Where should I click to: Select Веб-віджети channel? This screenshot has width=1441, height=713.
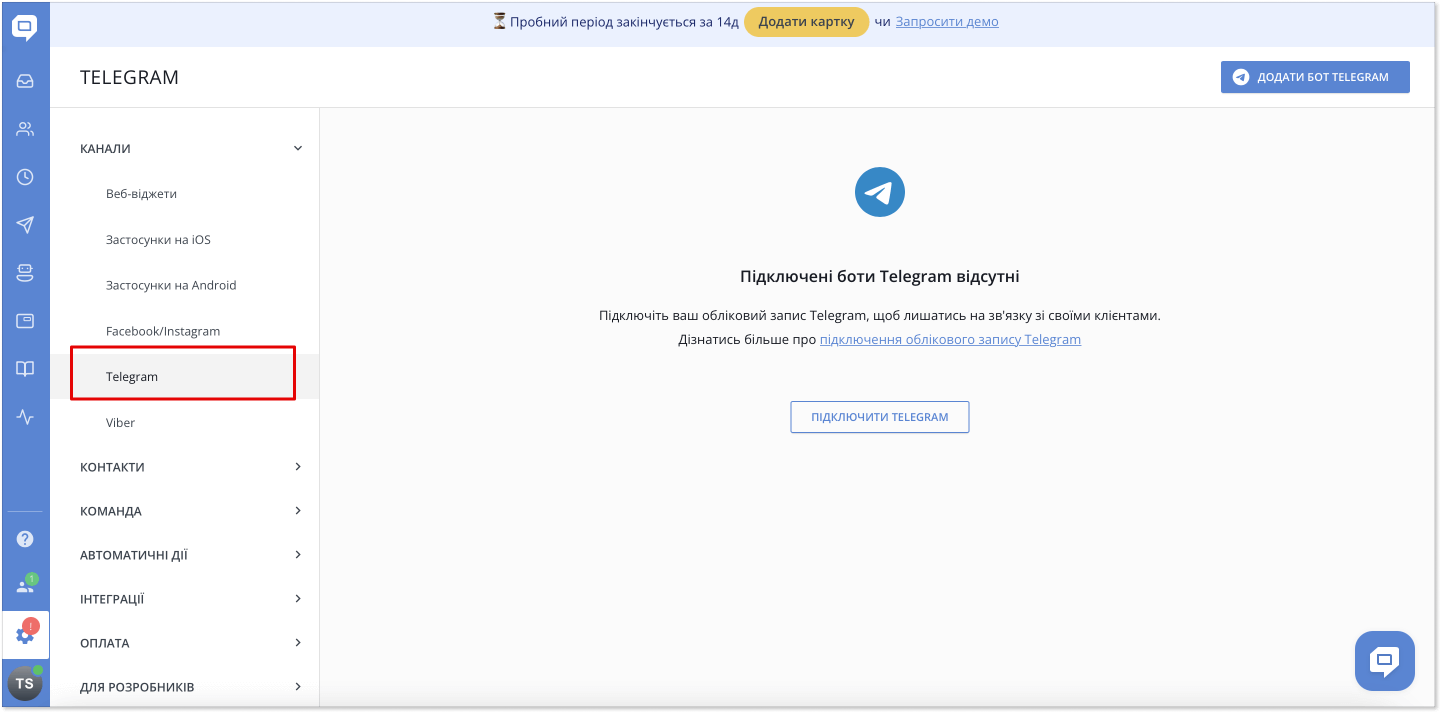(x=141, y=194)
